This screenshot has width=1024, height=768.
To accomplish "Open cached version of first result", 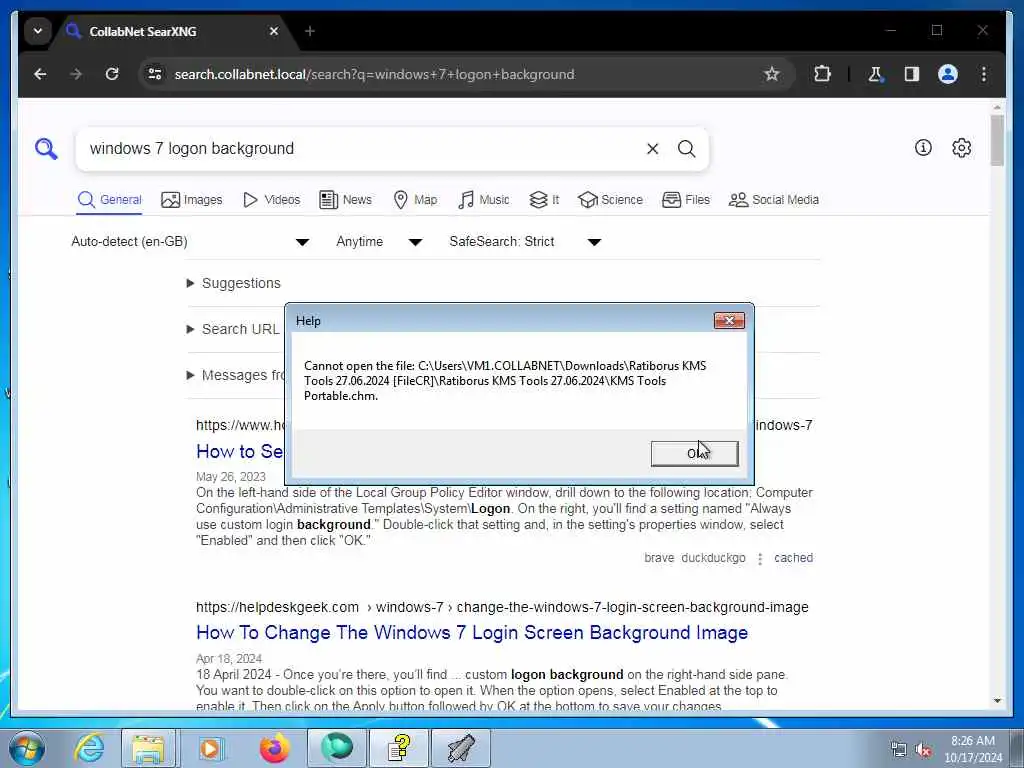I will 793,558.
